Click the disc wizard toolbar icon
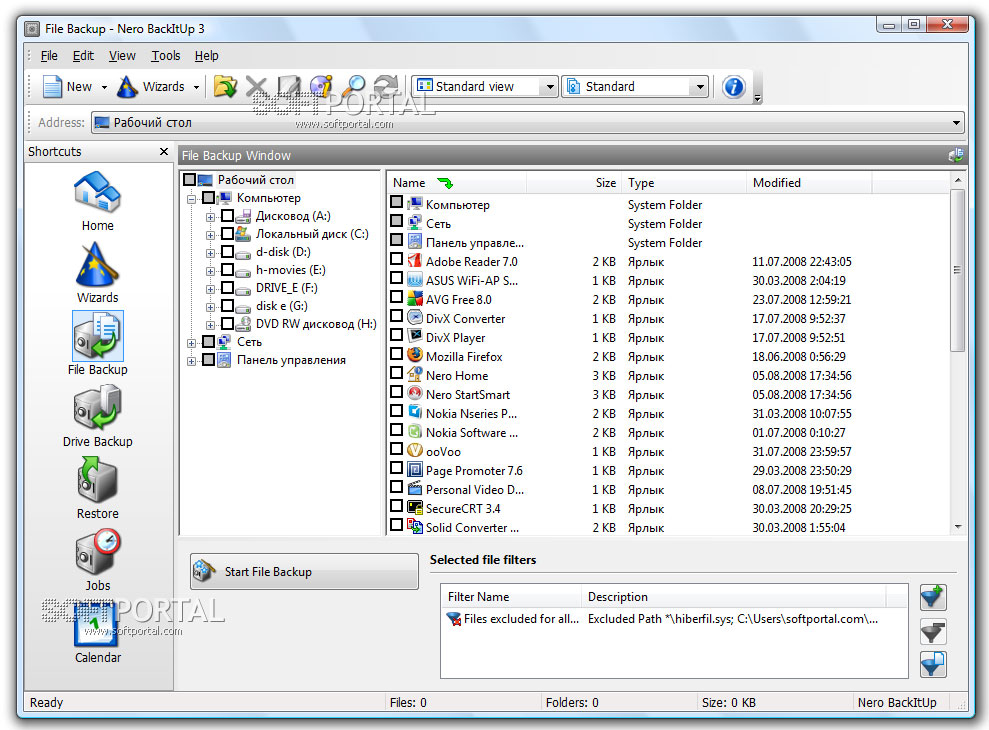Screen dimensions: 989x730 (x=321, y=86)
